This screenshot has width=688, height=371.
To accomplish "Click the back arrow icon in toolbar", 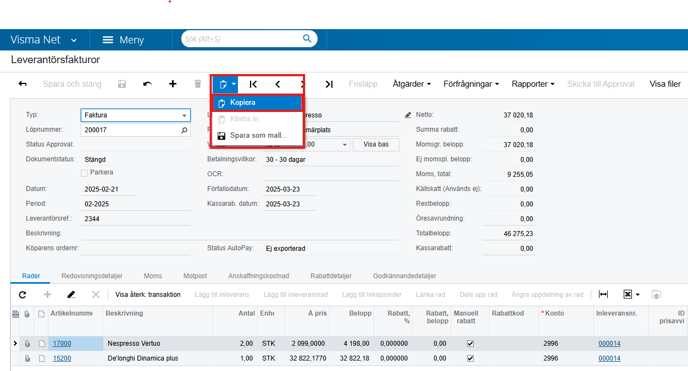I will point(22,84).
